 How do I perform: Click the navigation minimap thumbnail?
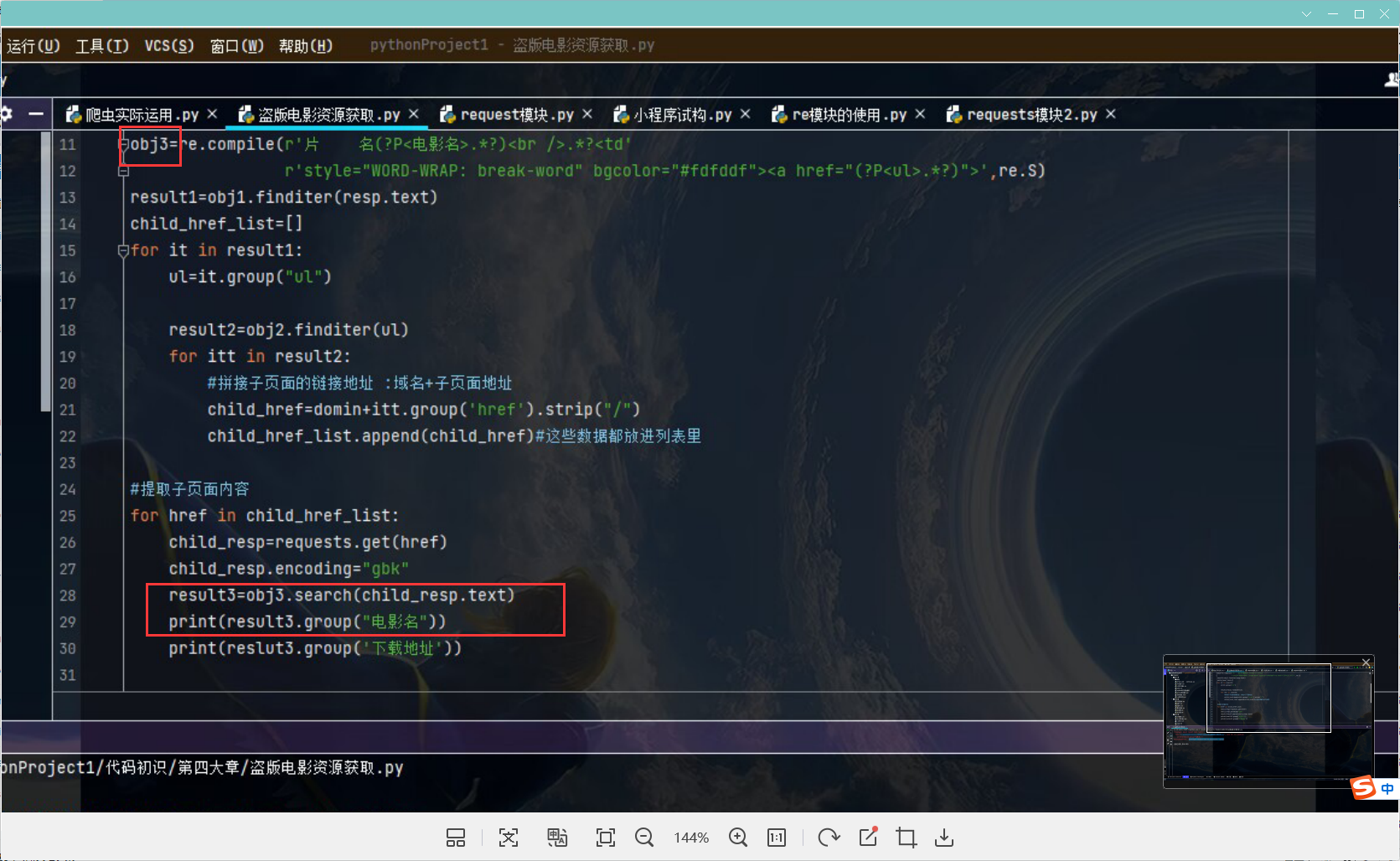pos(1268,721)
